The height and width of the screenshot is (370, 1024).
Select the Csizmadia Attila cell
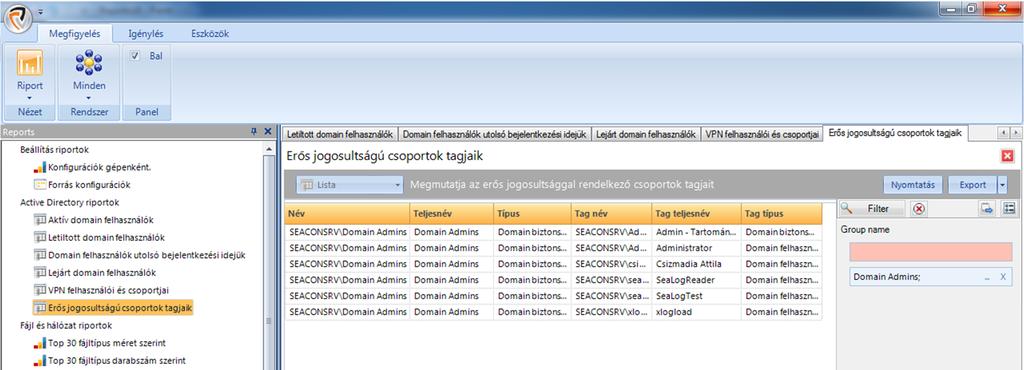(697, 264)
